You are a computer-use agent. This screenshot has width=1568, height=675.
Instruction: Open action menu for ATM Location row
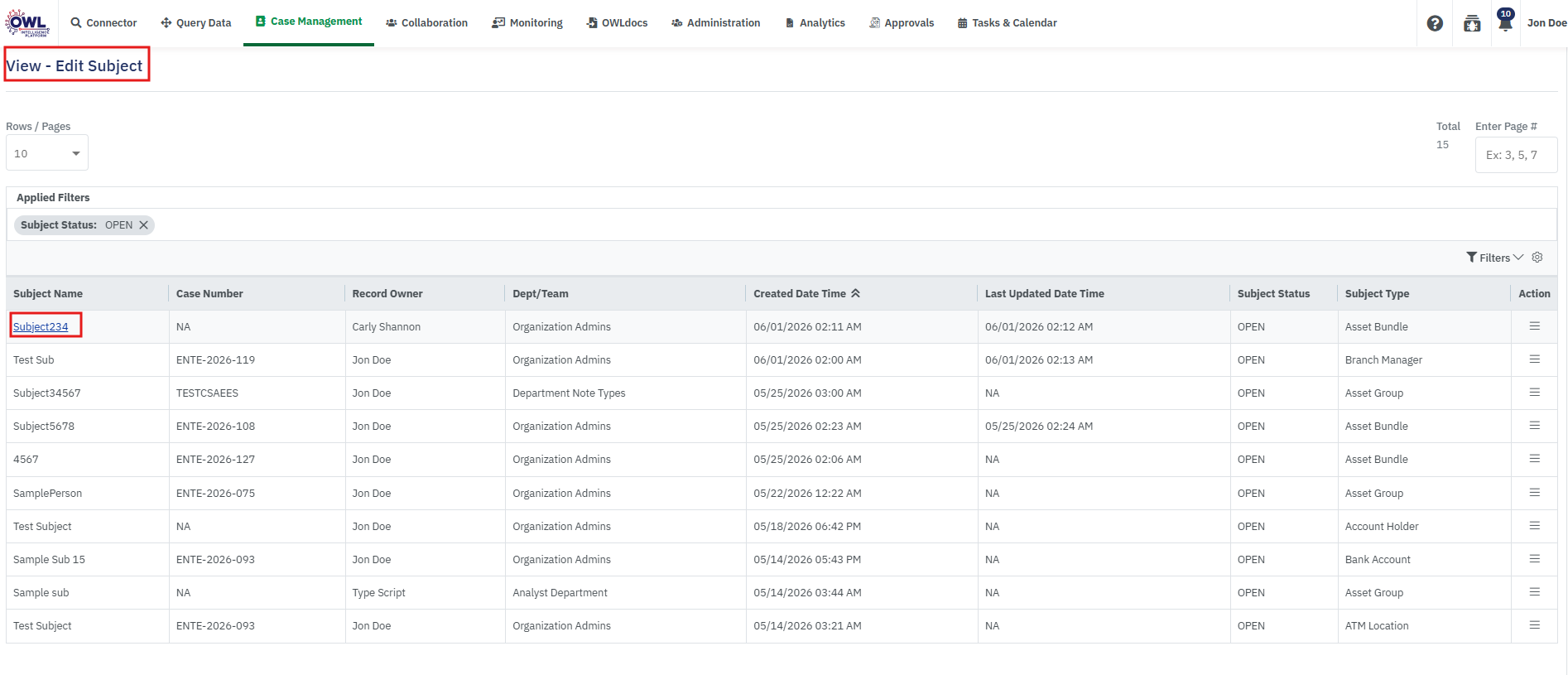1534,625
